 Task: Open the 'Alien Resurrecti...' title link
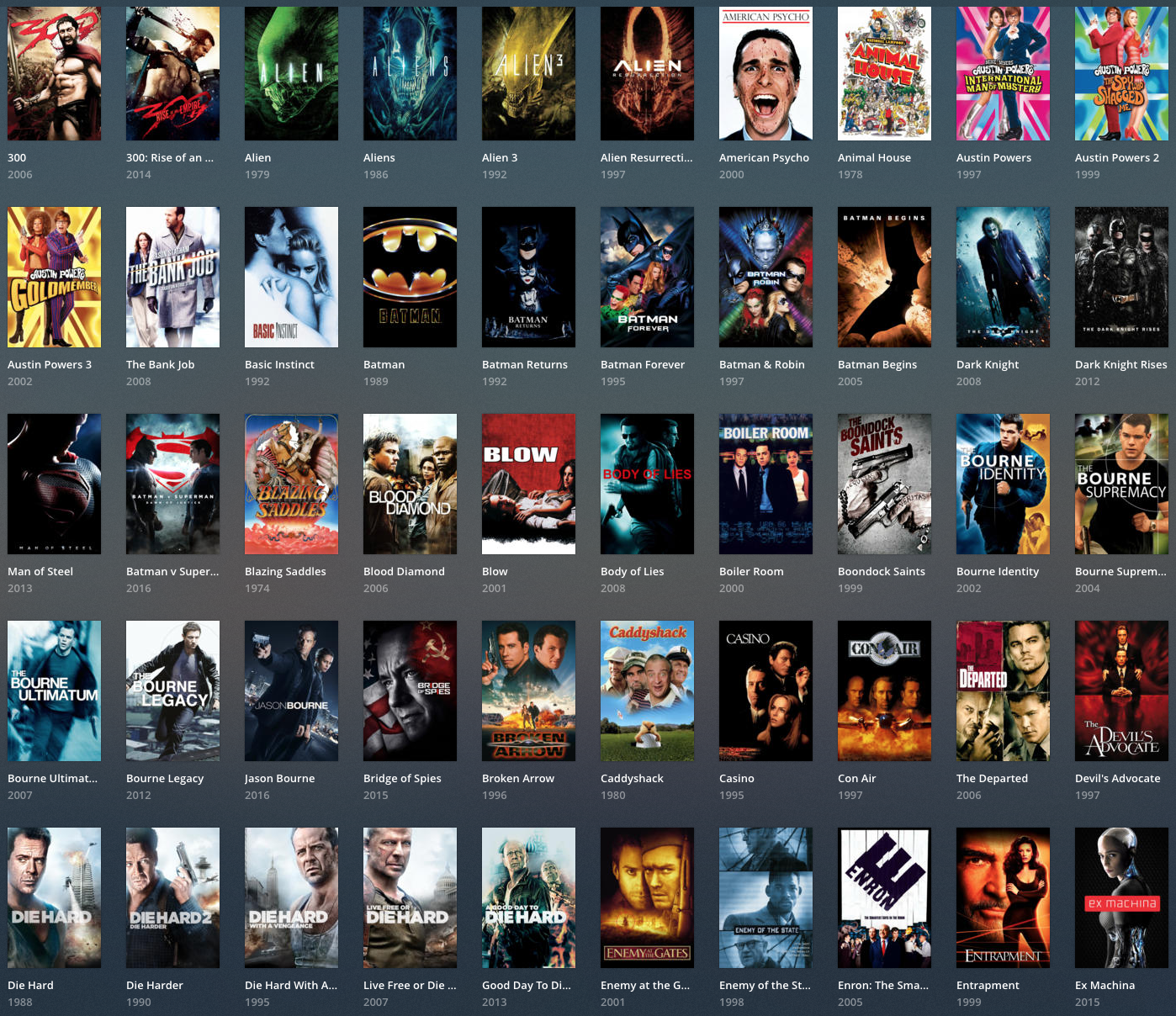coord(647,157)
